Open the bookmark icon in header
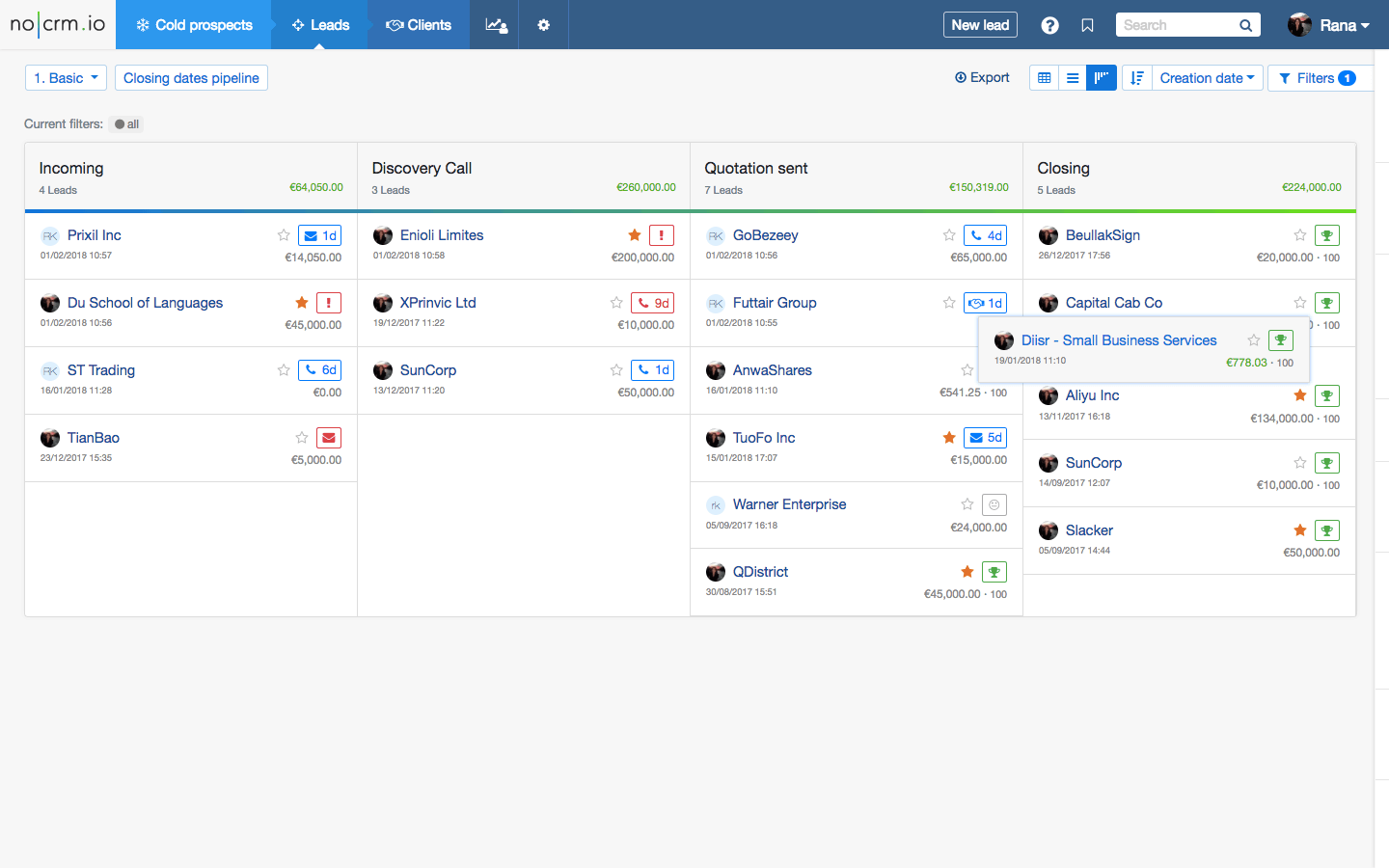 (x=1087, y=26)
